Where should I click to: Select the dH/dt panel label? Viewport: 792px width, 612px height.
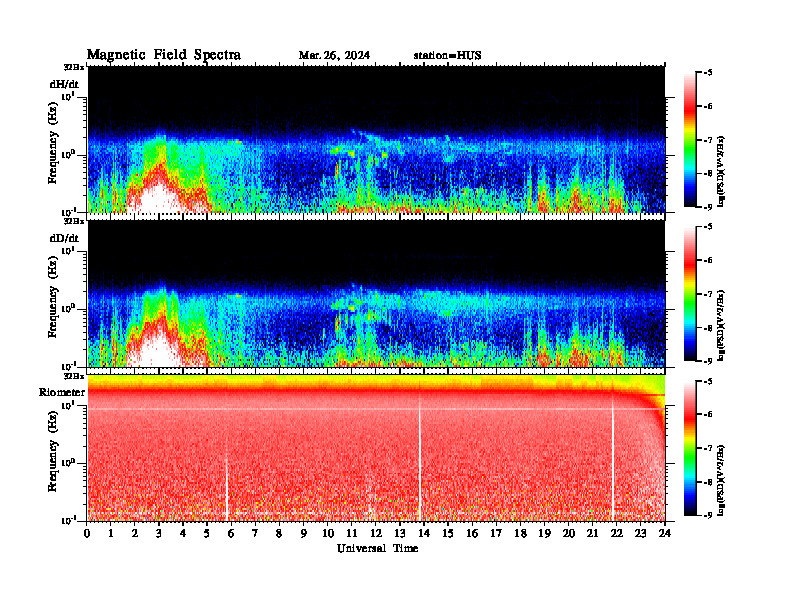64,84
